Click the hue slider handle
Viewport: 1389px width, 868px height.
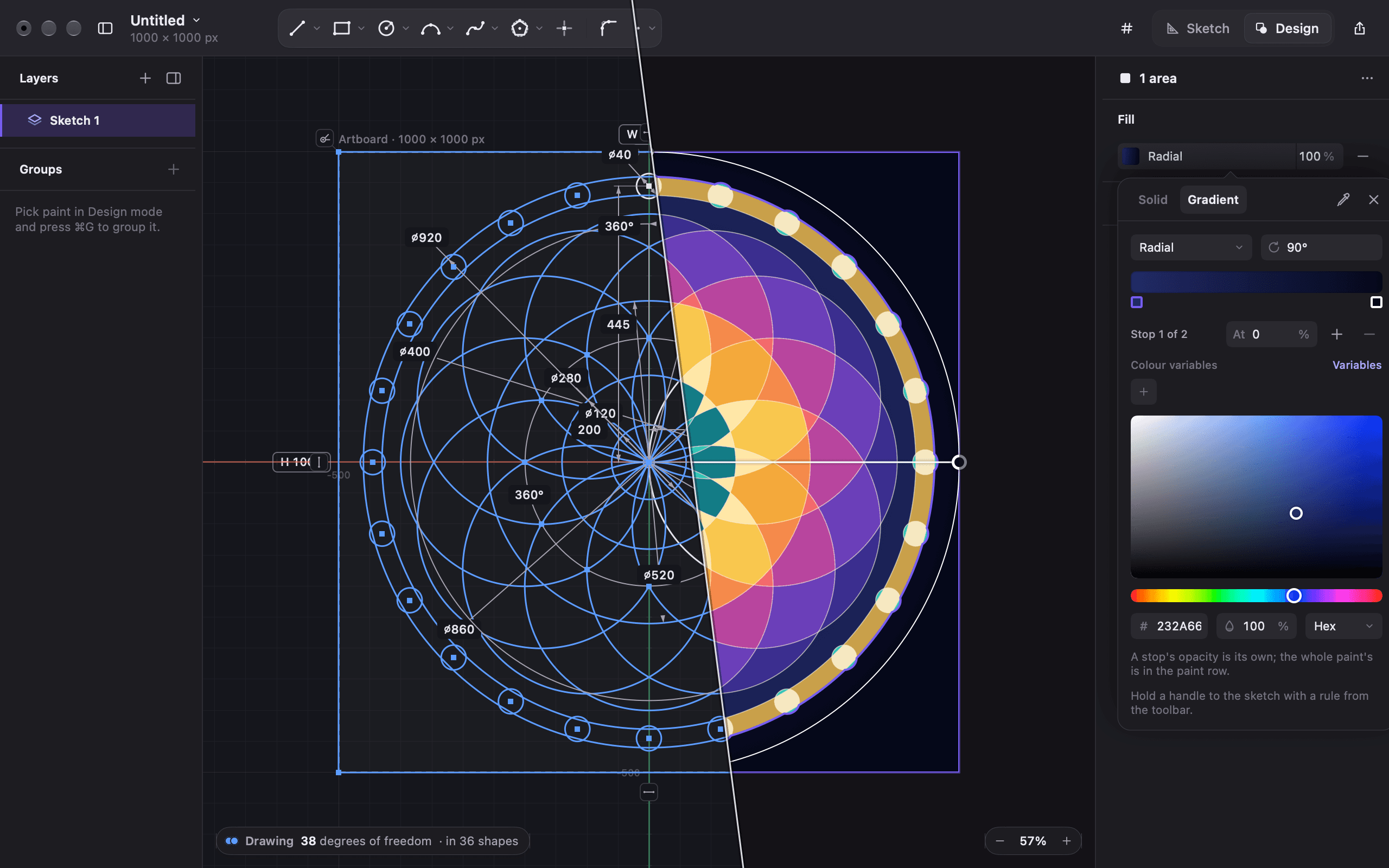1293,596
